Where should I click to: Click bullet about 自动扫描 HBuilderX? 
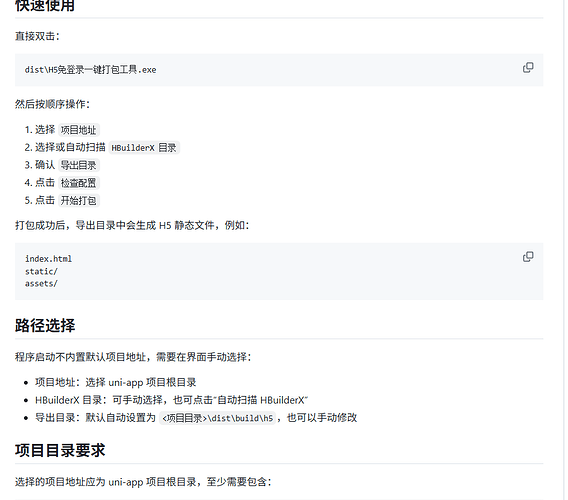tap(171, 400)
